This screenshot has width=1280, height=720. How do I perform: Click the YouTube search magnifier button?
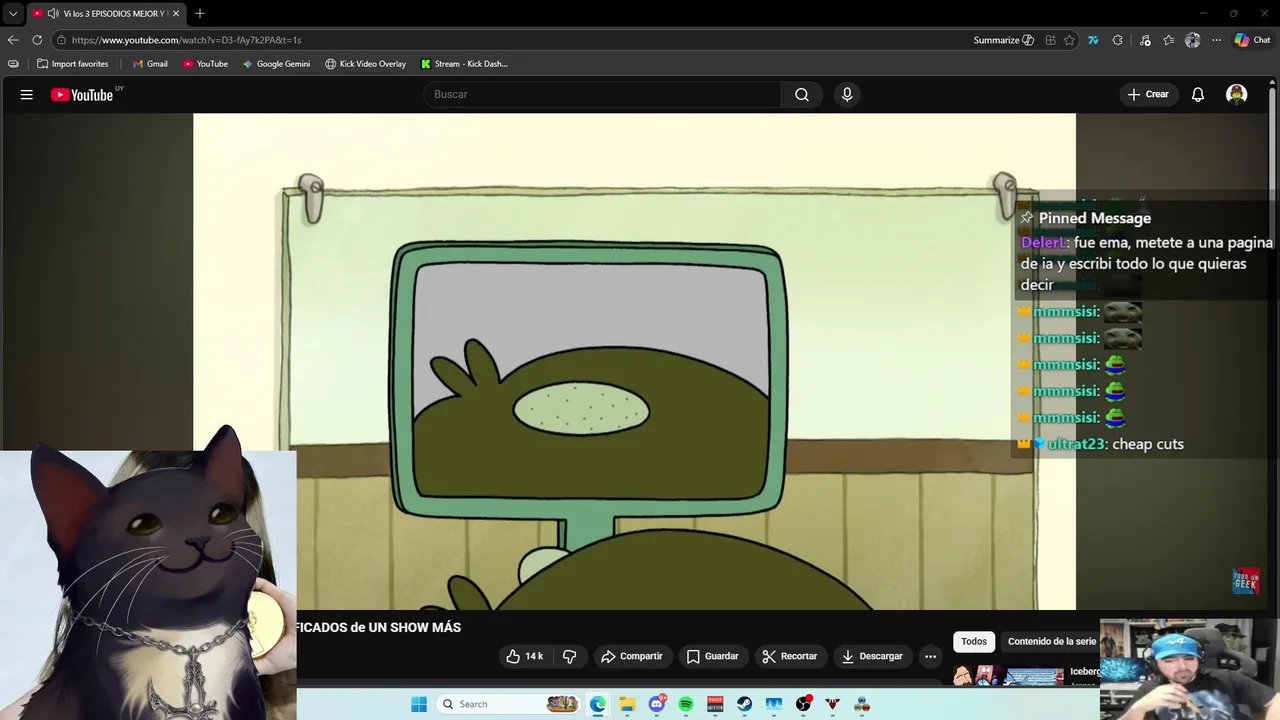802,94
